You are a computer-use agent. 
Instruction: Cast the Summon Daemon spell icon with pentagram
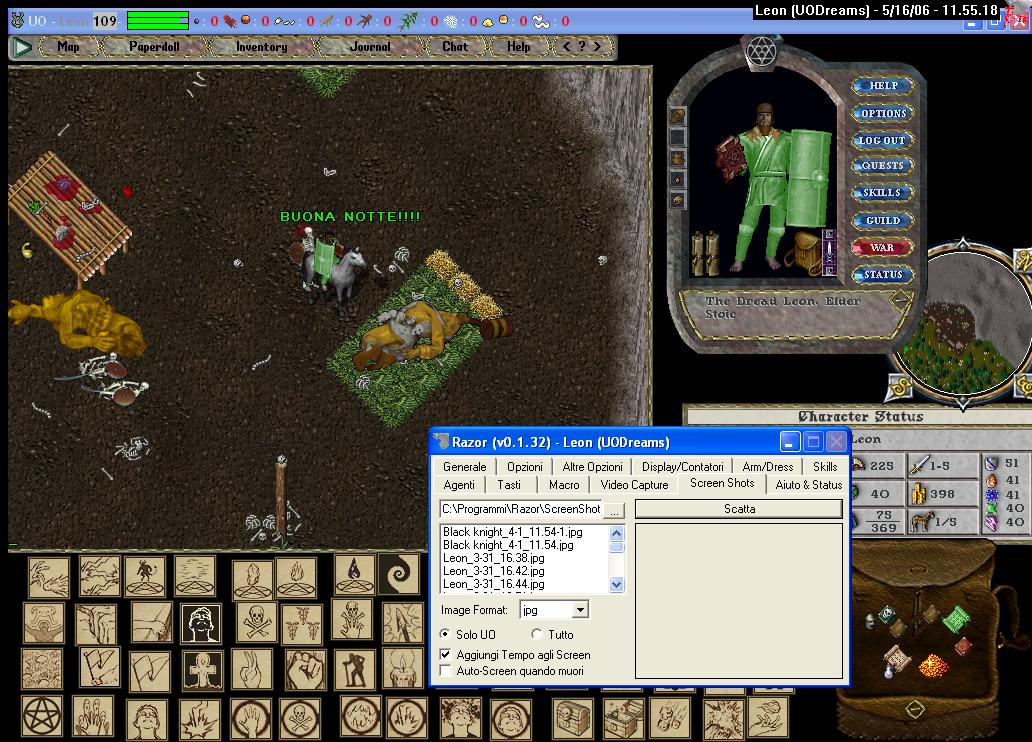coord(145,576)
